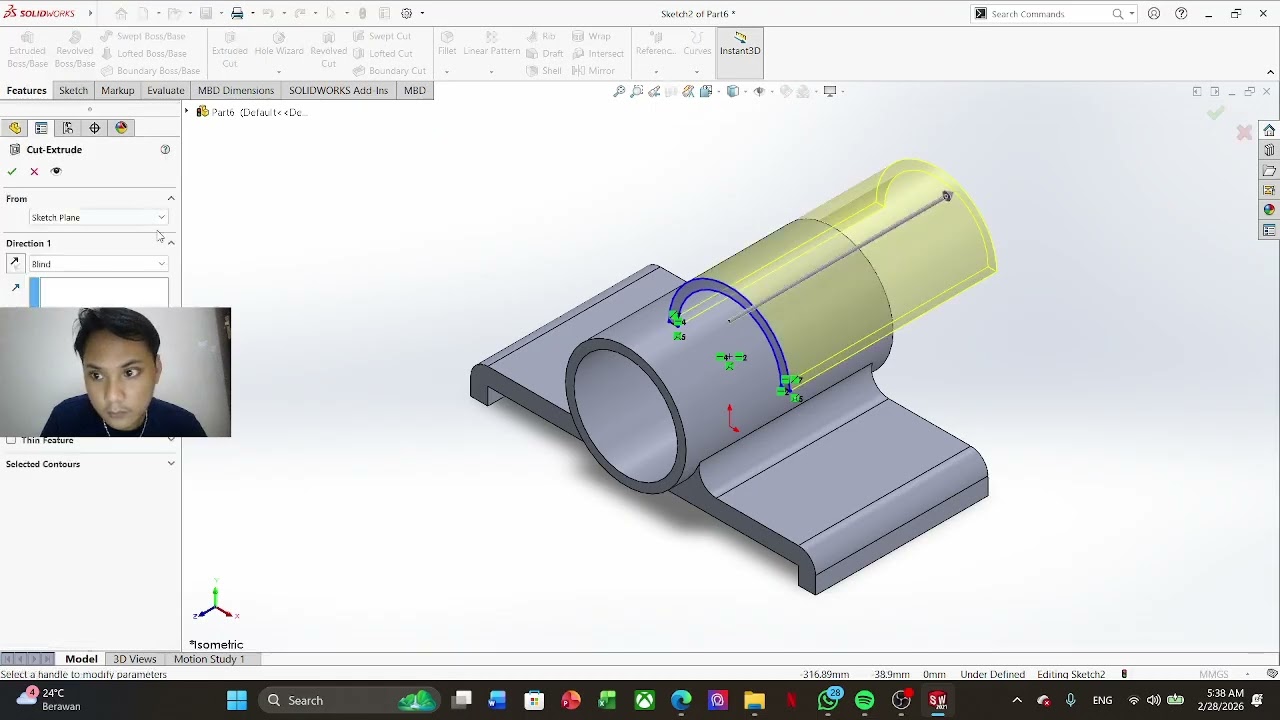This screenshot has height=720, width=1280.
Task: Expand Part6 flyout design tree
Action: [x=187, y=112]
